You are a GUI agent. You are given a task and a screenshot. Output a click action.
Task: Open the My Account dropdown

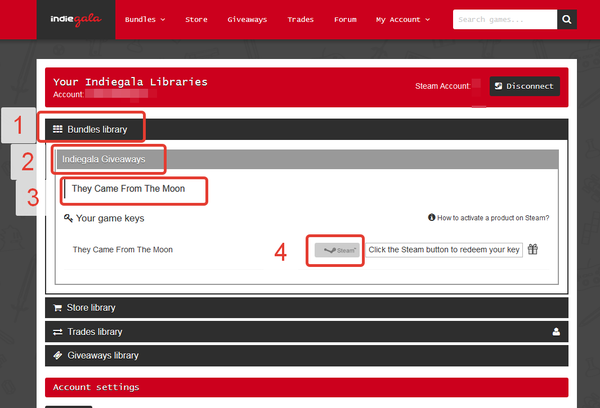(x=403, y=19)
